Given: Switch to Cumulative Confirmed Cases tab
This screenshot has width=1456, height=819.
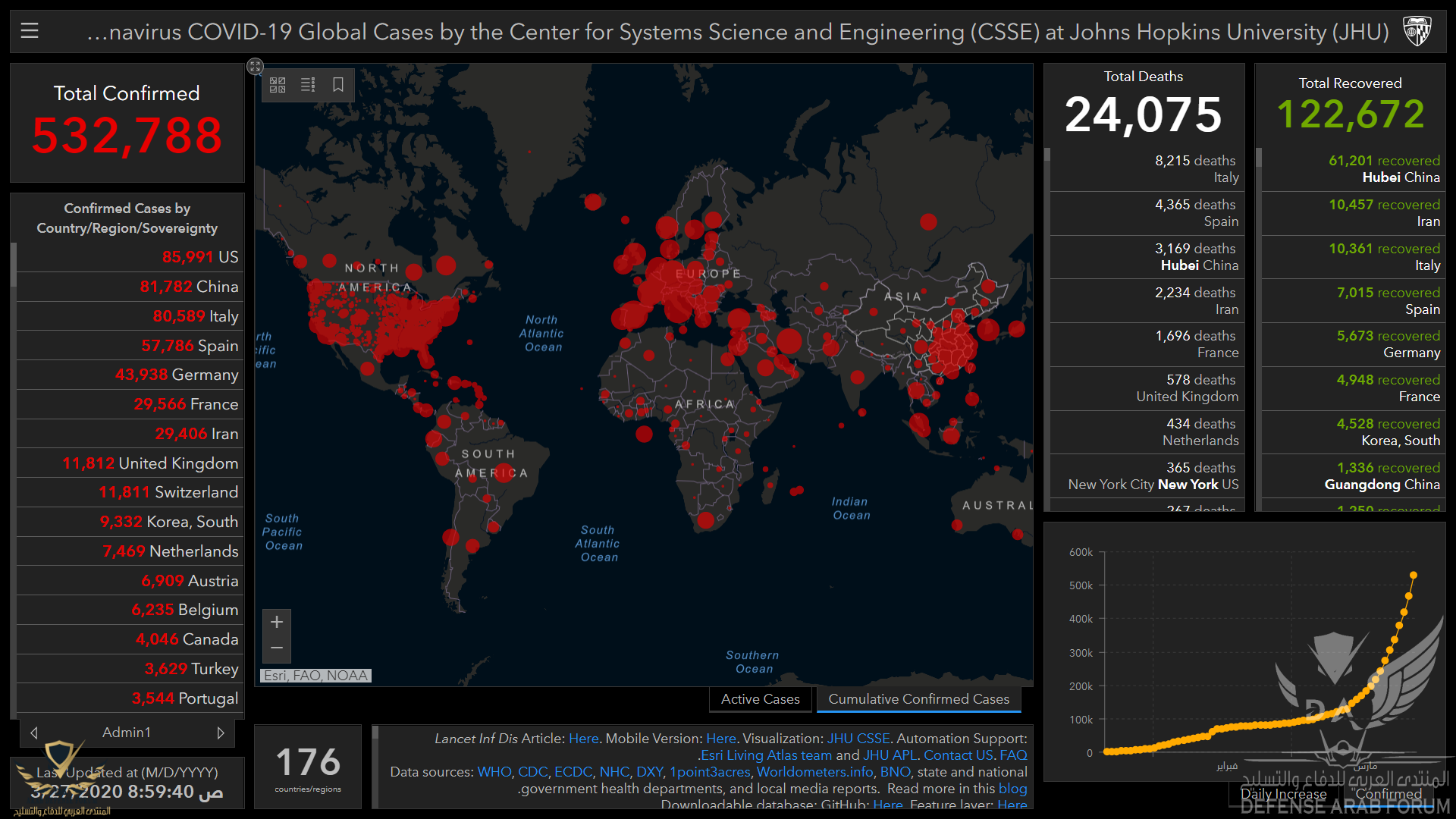Looking at the screenshot, I should pos(918,699).
